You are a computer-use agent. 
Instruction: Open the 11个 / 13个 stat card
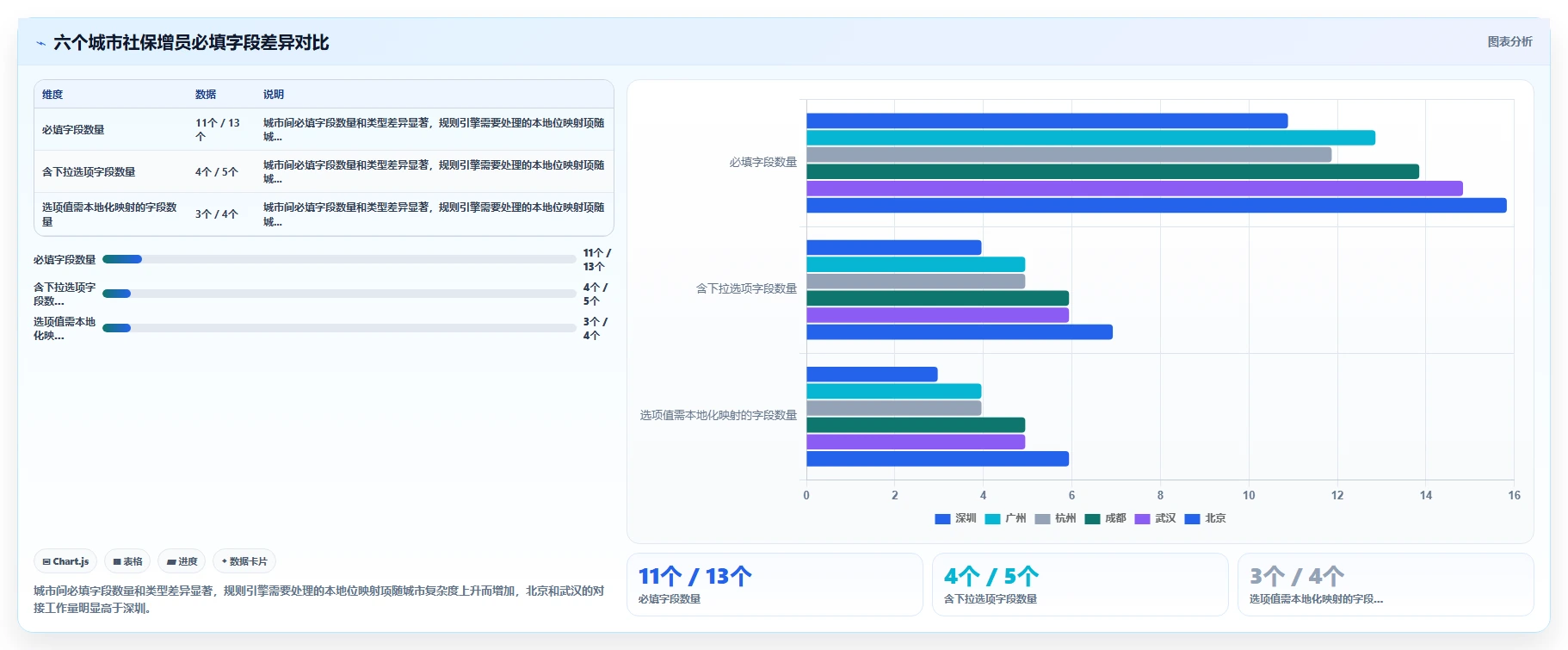775,585
